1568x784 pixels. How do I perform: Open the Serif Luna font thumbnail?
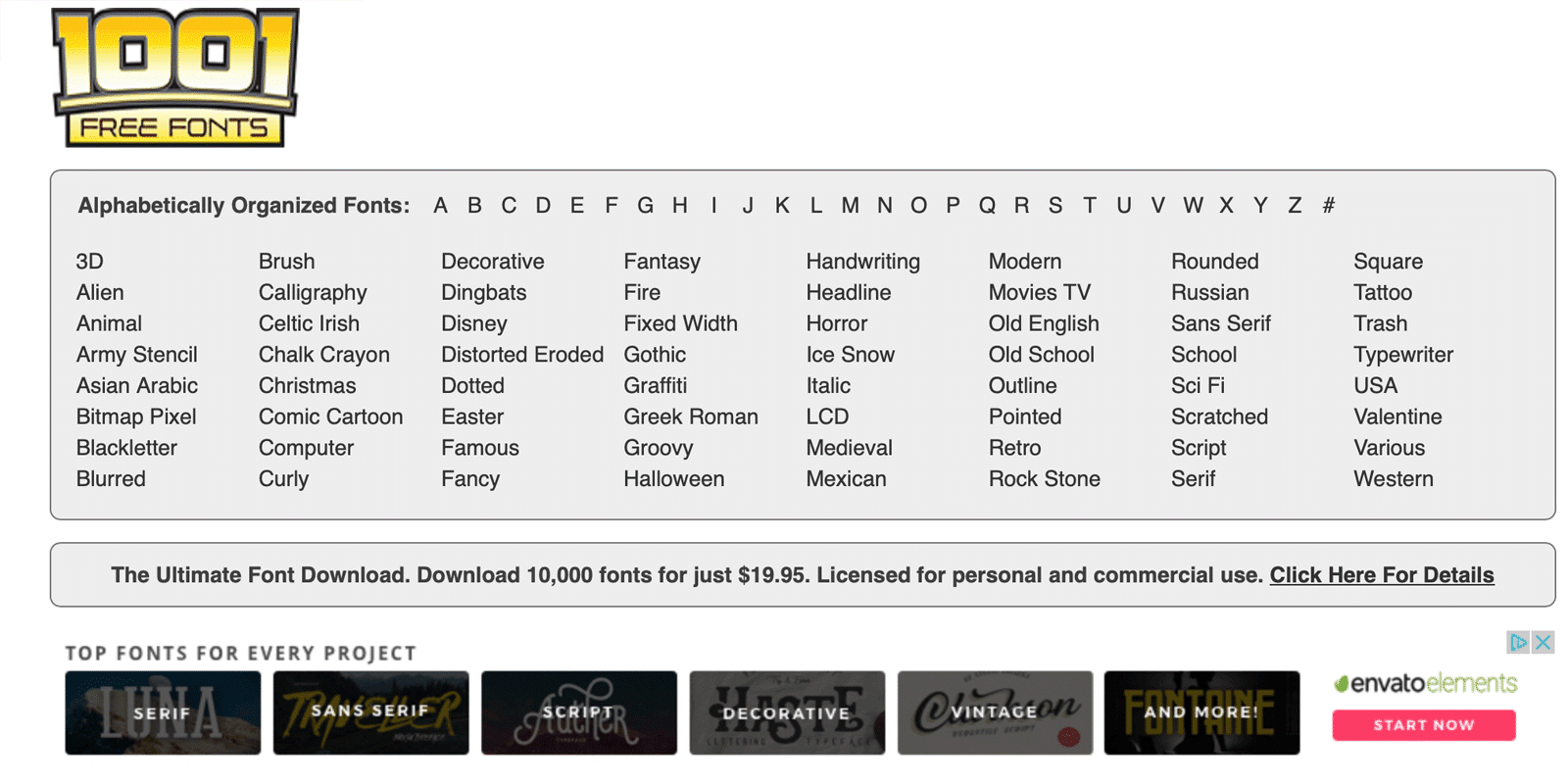point(163,712)
